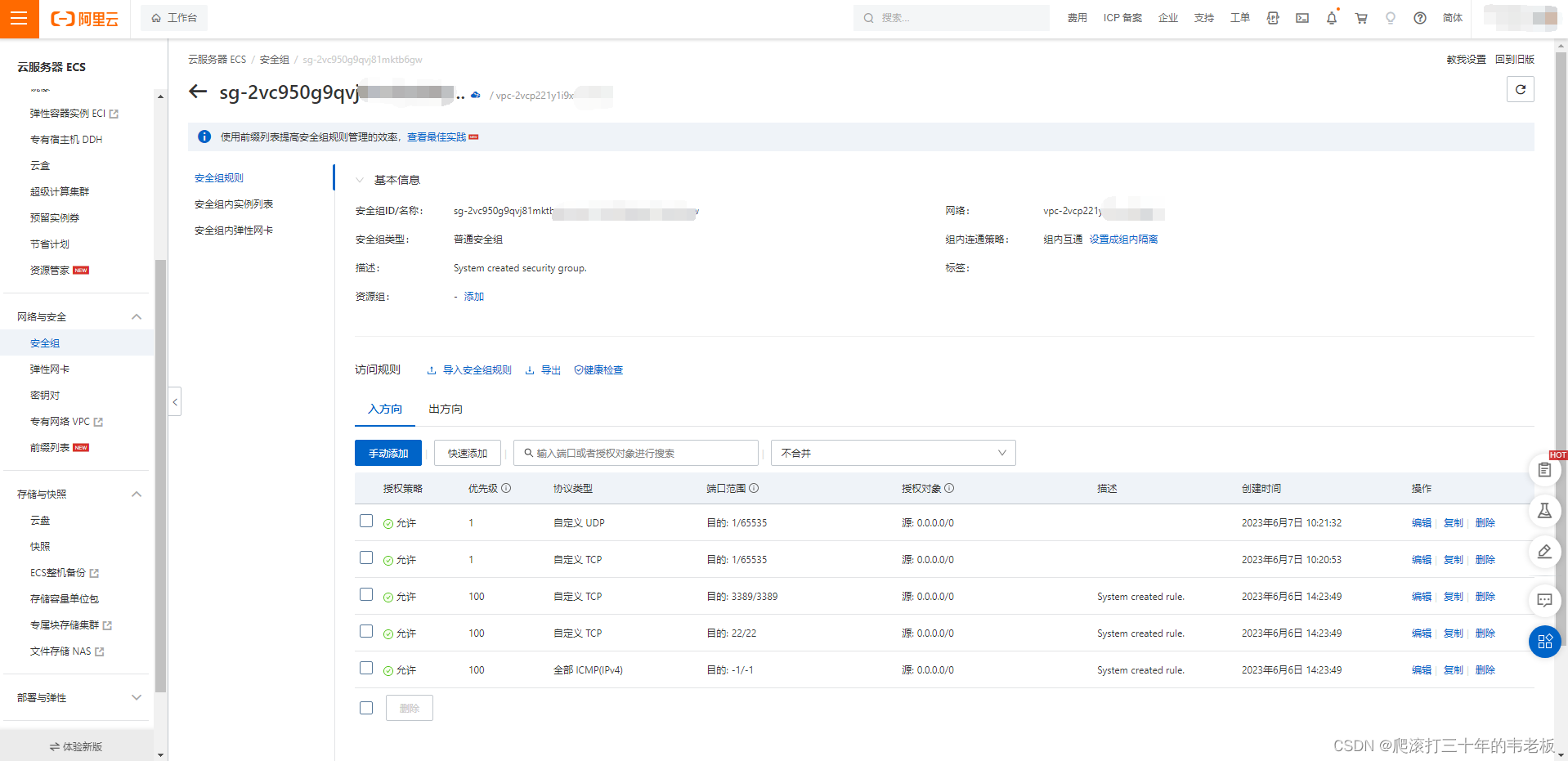Collapse the 存储与快照 sidebar group
Screen dimensions: 1568x761
(x=137, y=495)
